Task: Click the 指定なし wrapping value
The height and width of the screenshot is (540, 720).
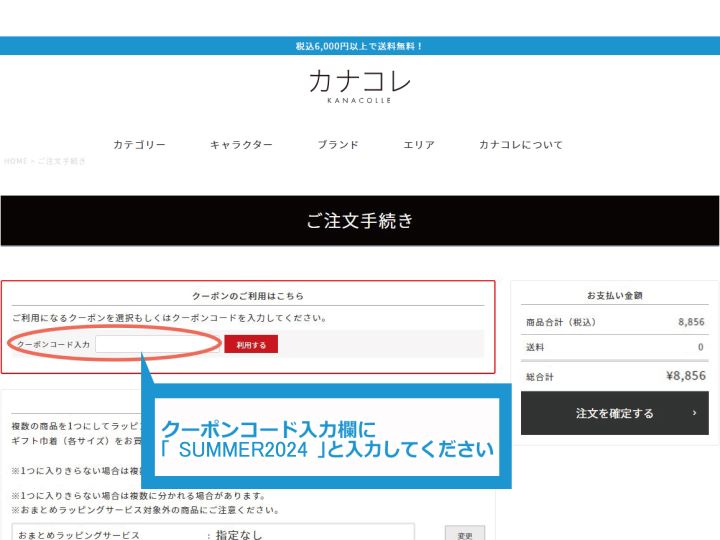Action: click(x=238, y=535)
